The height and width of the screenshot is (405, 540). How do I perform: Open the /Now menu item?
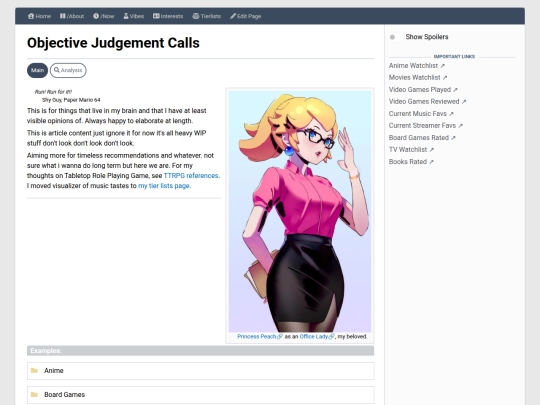tap(103, 16)
